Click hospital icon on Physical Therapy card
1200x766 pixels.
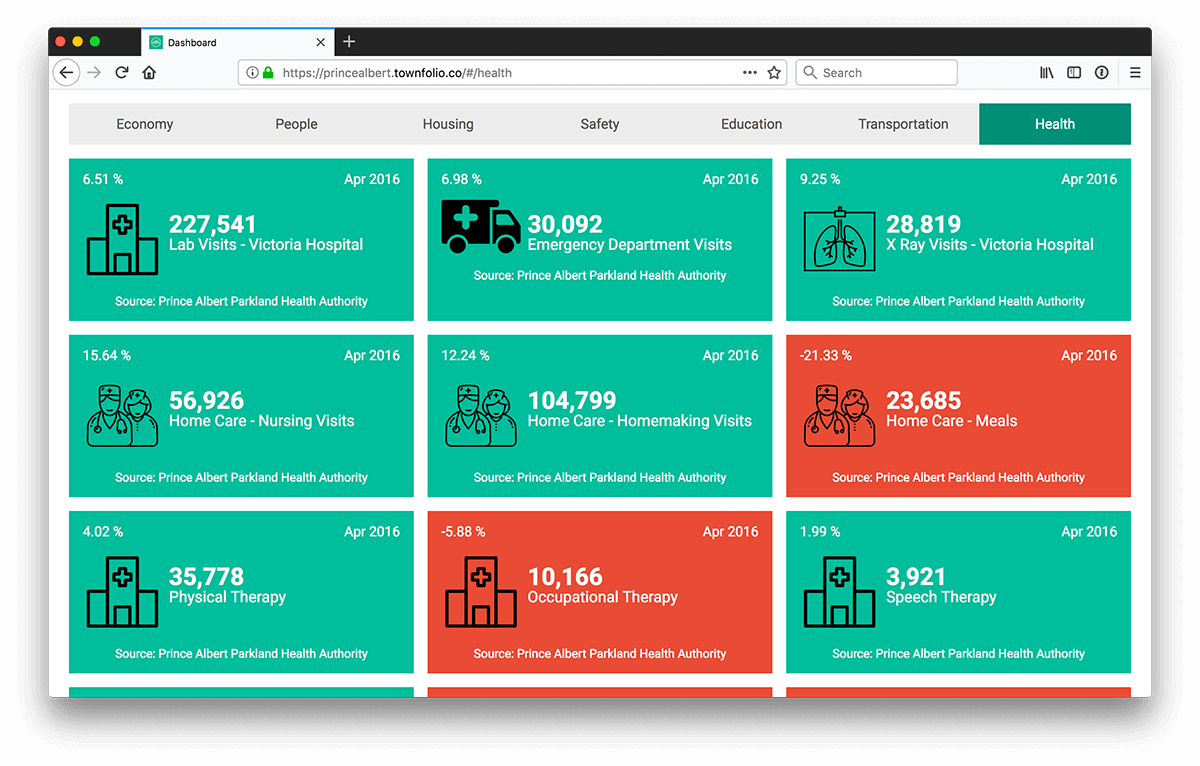click(x=122, y=591)
